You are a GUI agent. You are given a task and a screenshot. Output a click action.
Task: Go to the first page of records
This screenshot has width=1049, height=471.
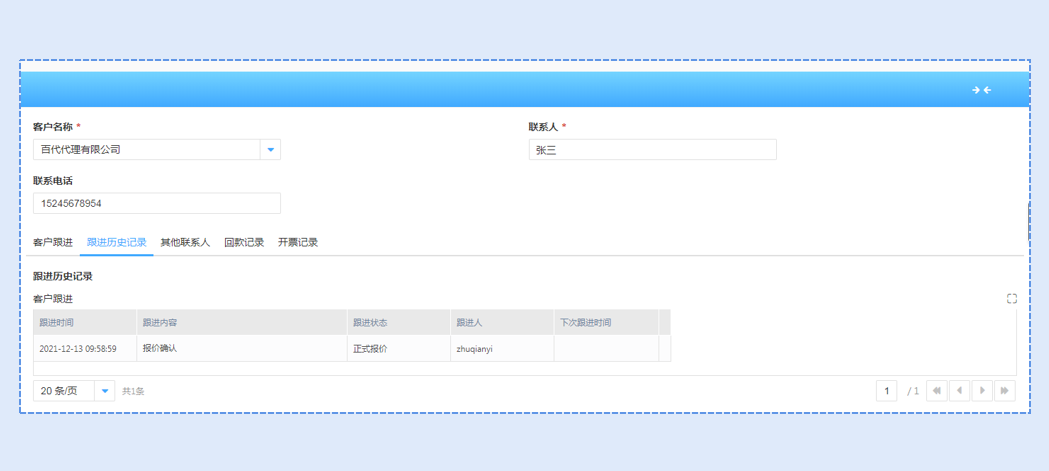click(x=936, y=391)
